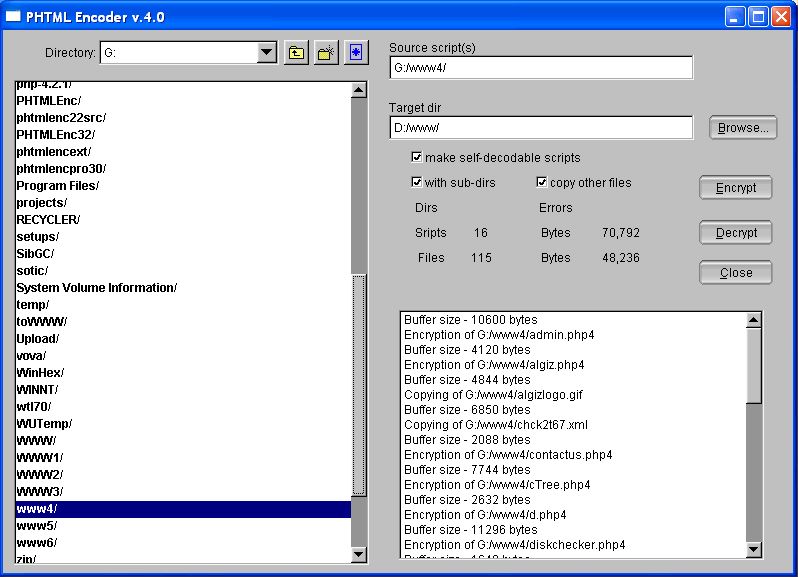Select the www5/ folder in list

(x=37, y=526)
